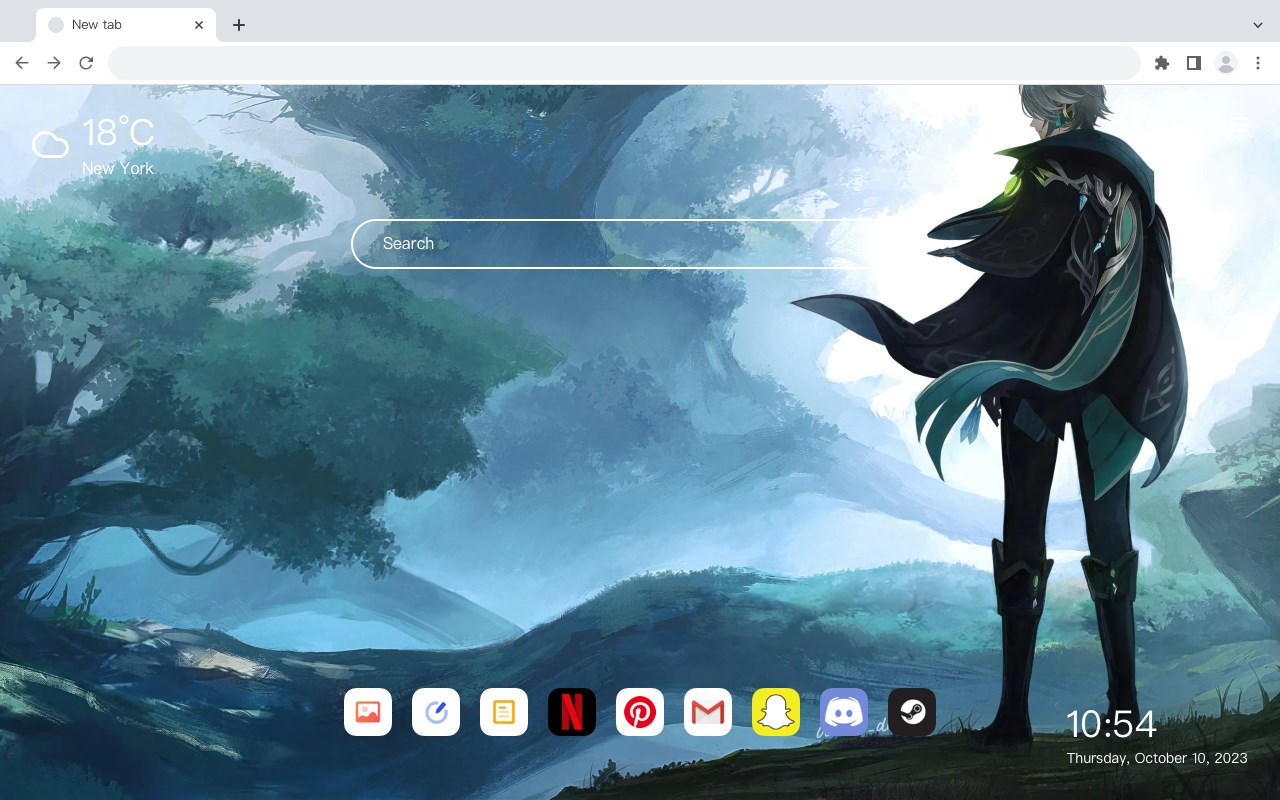1280x800 pixels.
Task: Reload the current page
Action: (x=86, y=63)
